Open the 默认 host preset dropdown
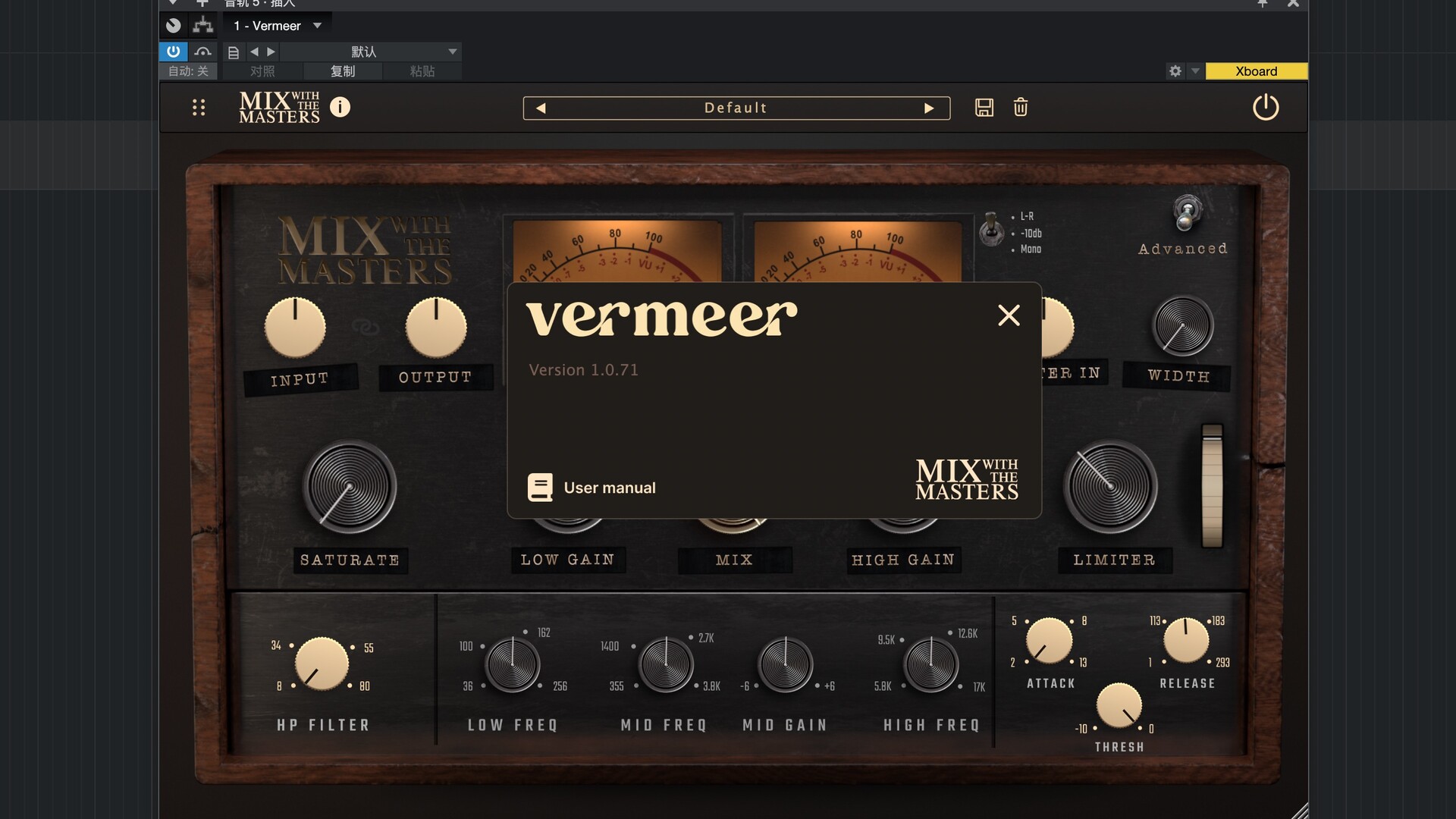This screenshot has width=1456, height=819. tap(453, 52)
